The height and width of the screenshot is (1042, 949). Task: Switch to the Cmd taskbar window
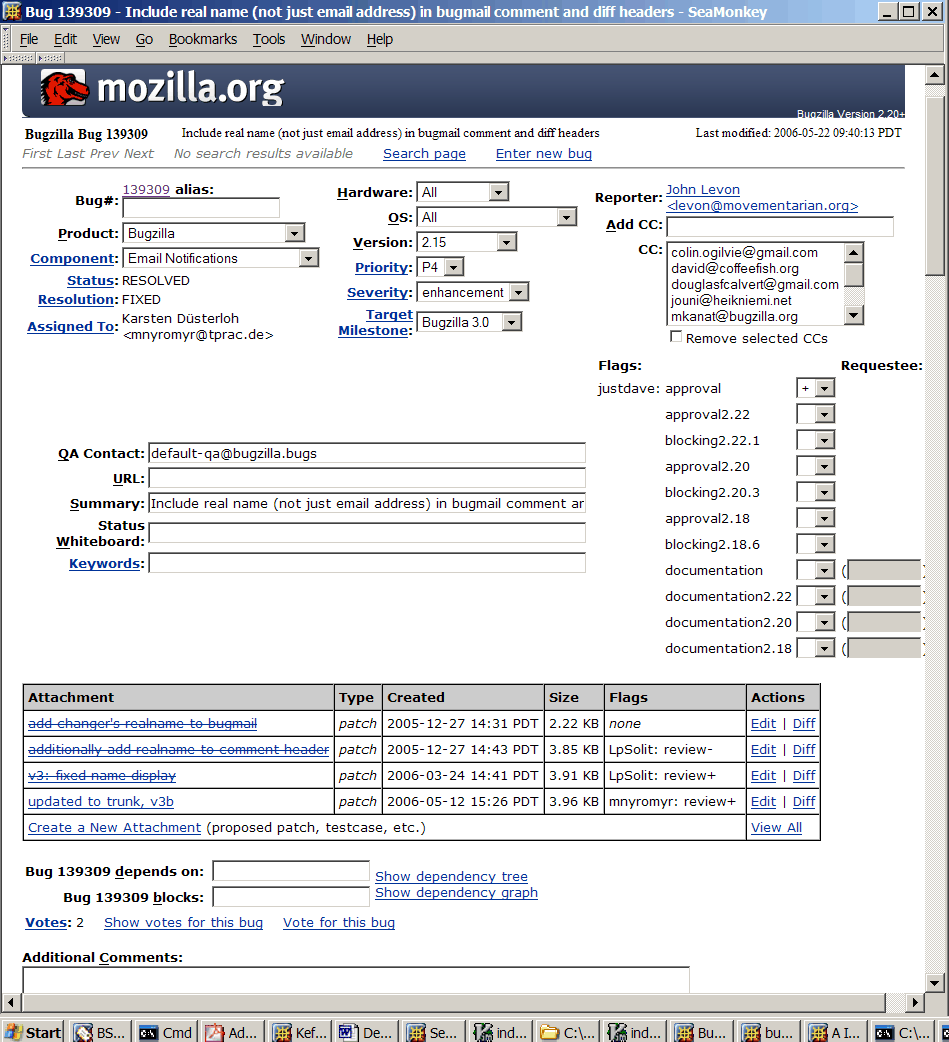pyautogui.click(x=167, y=1032)
